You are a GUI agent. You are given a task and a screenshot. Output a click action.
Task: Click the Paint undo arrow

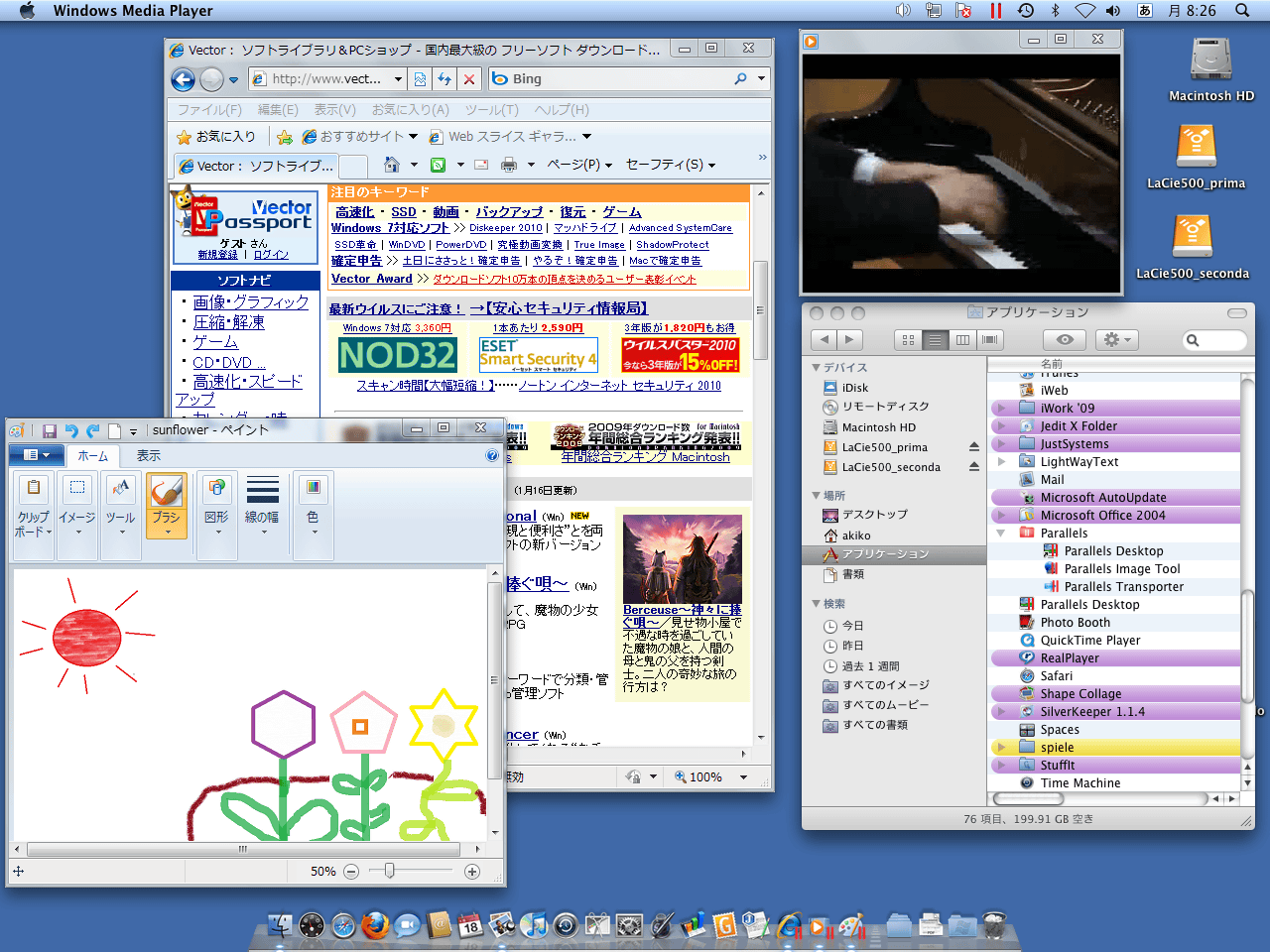click(71, 430)
